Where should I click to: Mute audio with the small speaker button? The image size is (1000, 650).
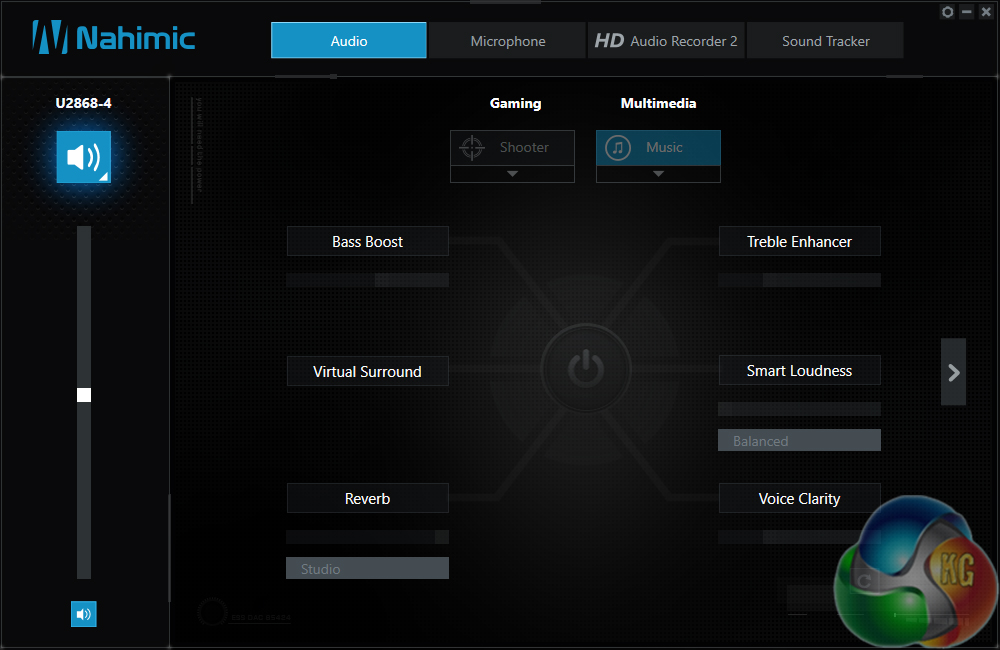tap(84, 614)
